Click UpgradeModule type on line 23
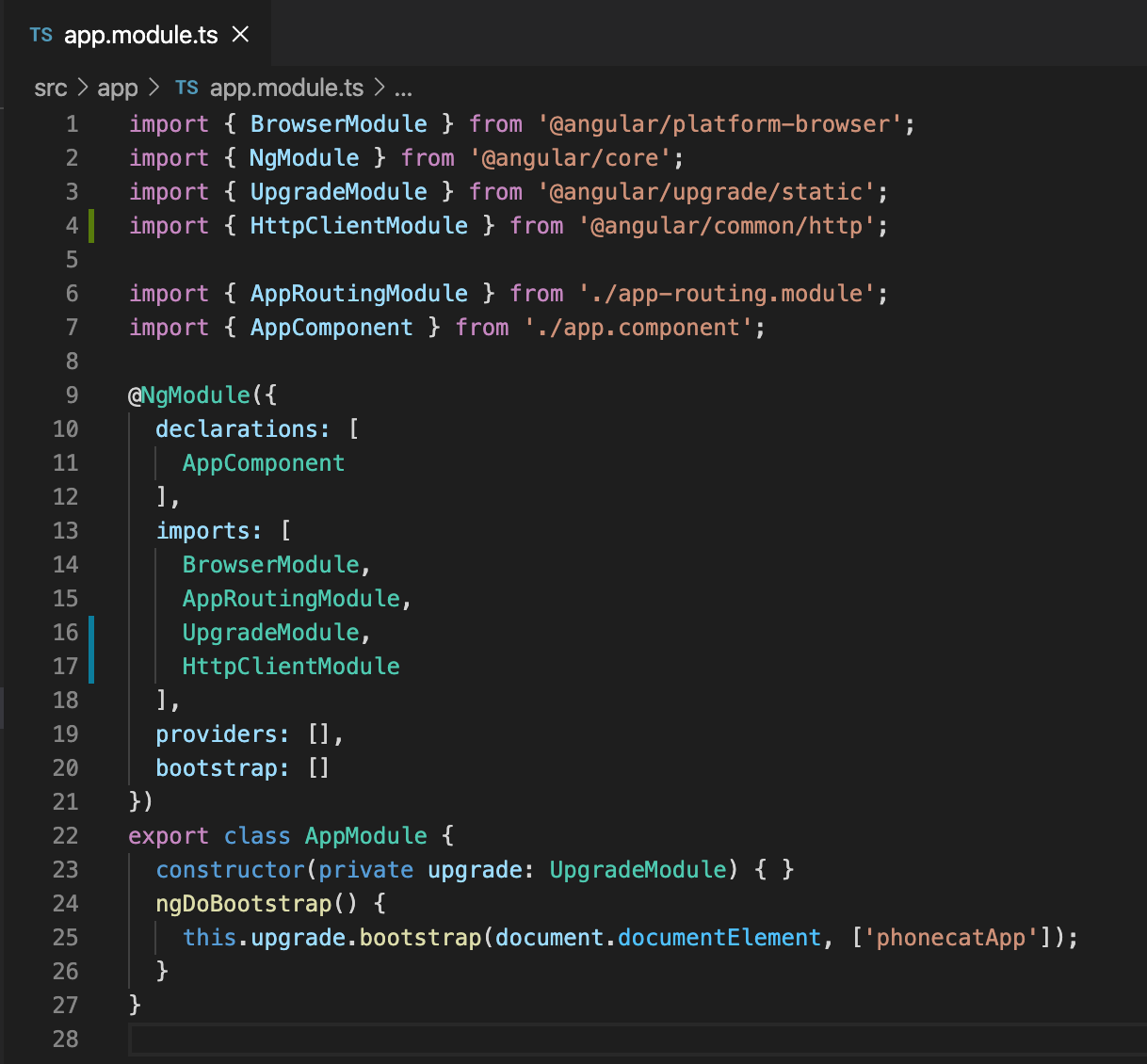 (x=638, y=870)
